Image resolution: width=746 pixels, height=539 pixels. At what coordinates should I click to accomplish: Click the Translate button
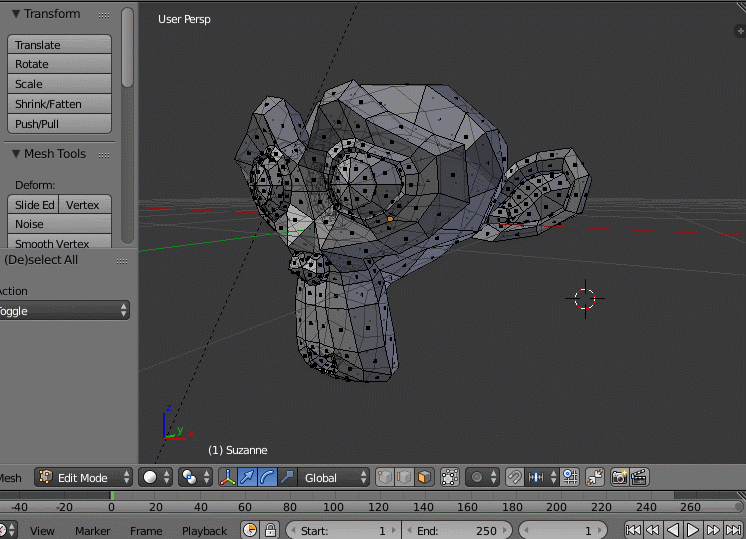coord(59,45)
